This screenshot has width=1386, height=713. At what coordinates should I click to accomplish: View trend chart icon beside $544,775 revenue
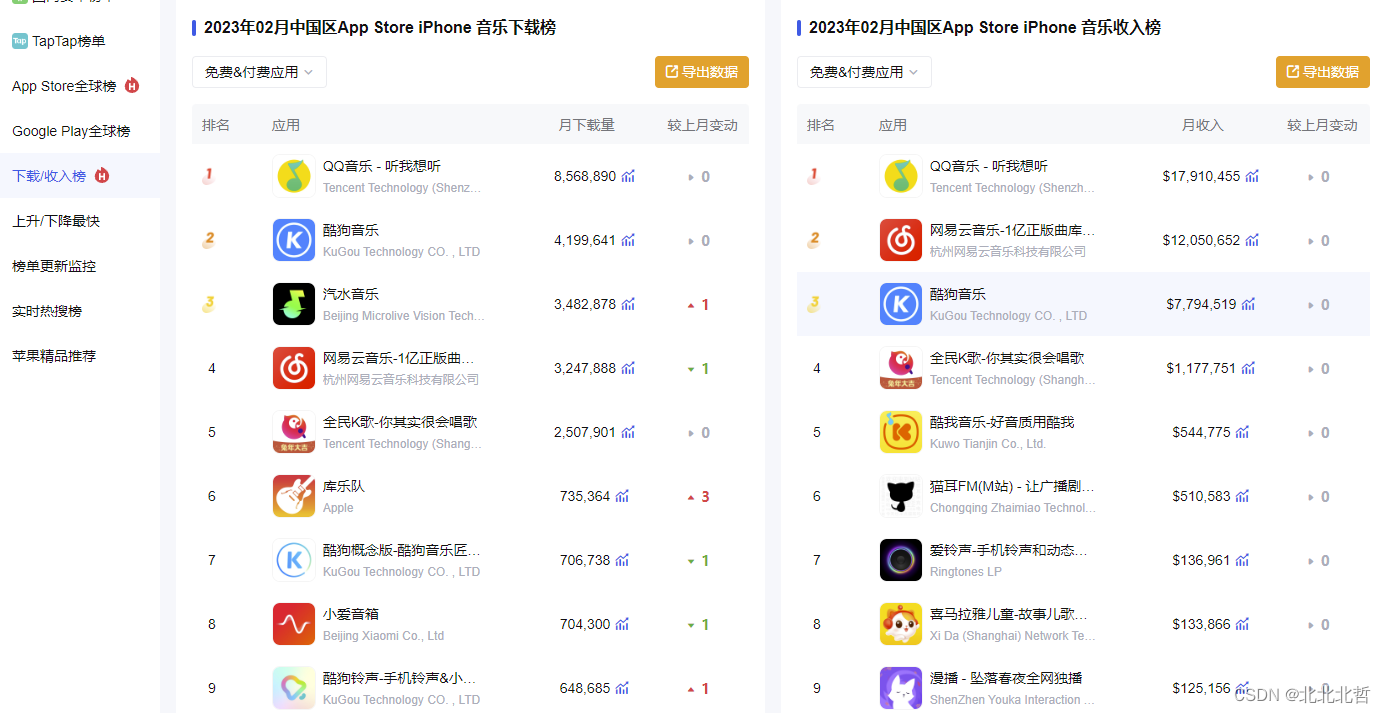[1242, 432]
